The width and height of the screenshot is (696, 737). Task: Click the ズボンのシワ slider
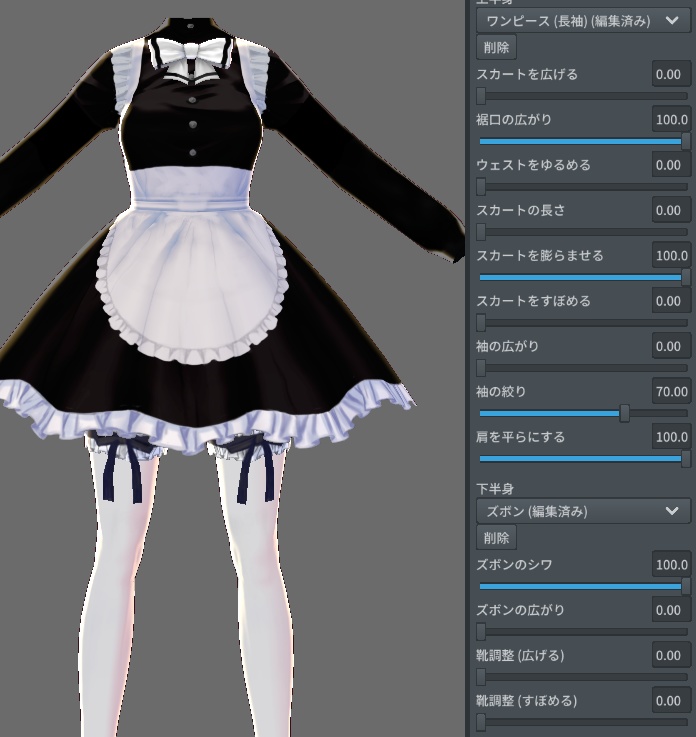click(x=583, y=587)
